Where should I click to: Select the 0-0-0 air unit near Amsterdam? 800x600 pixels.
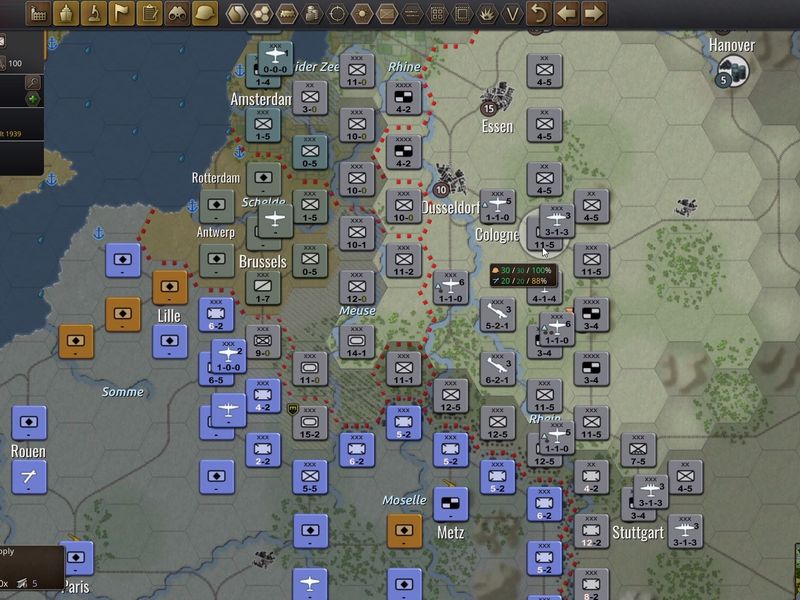(276, 59)
